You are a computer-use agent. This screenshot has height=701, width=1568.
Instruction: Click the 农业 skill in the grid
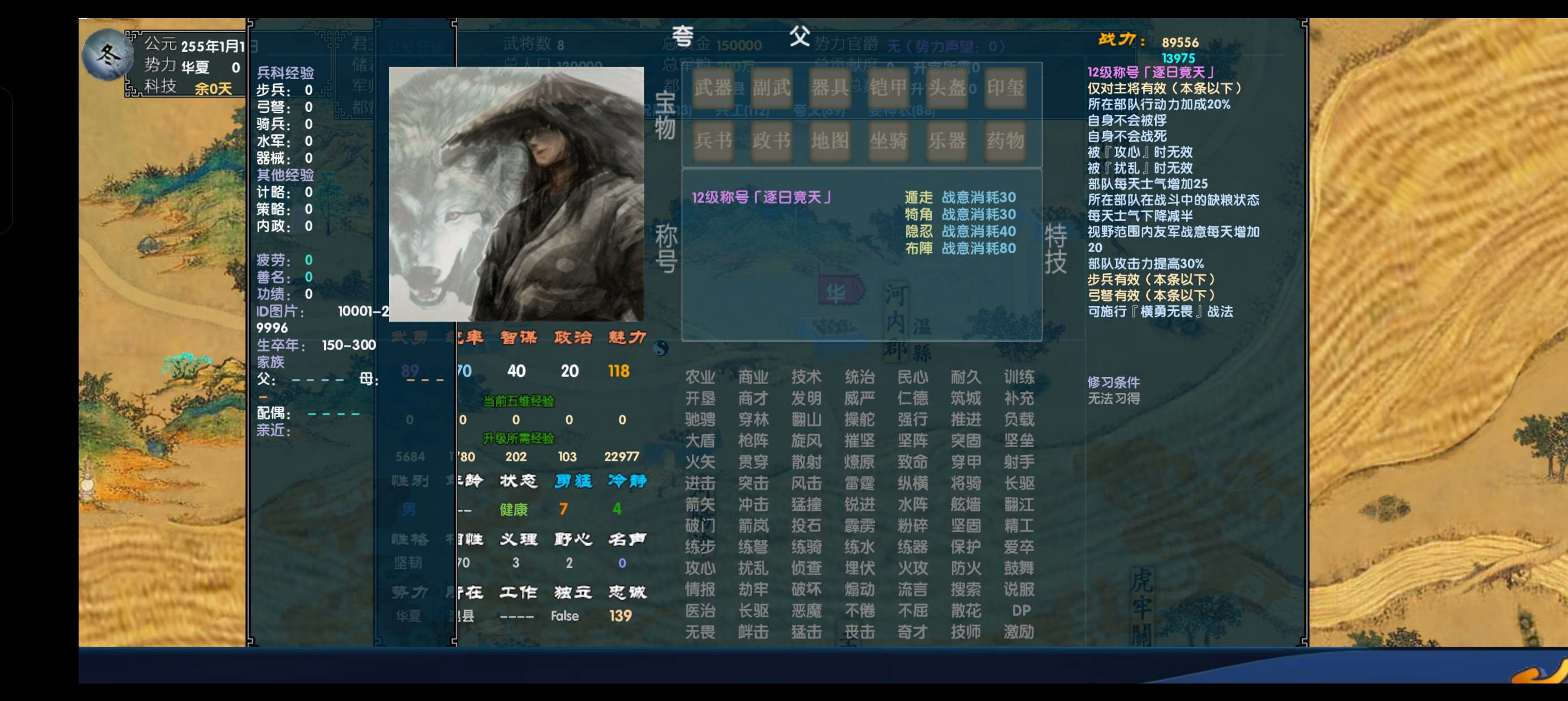pos(700,377)
